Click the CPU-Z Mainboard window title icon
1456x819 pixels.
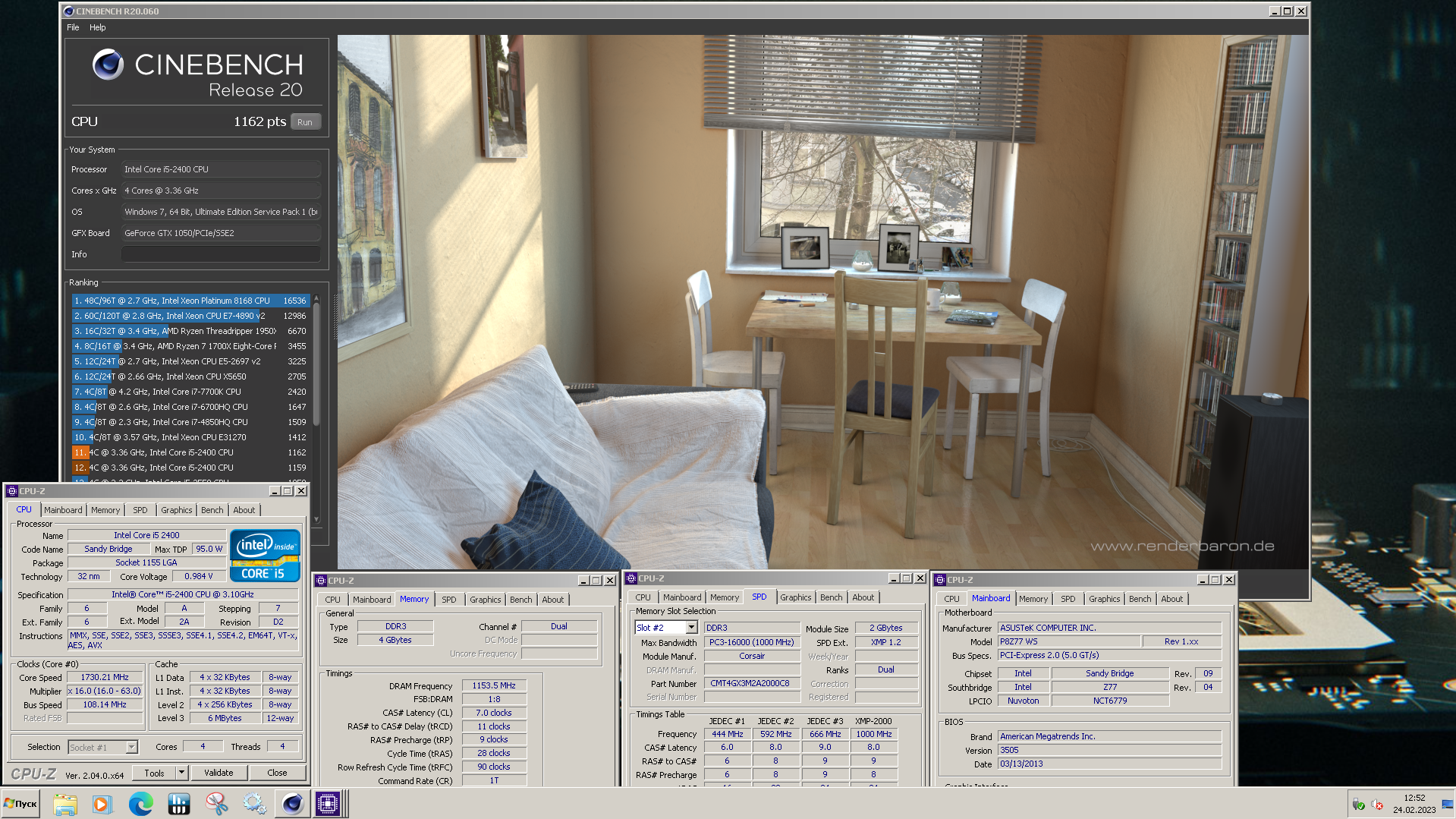(x=940, y=580)
